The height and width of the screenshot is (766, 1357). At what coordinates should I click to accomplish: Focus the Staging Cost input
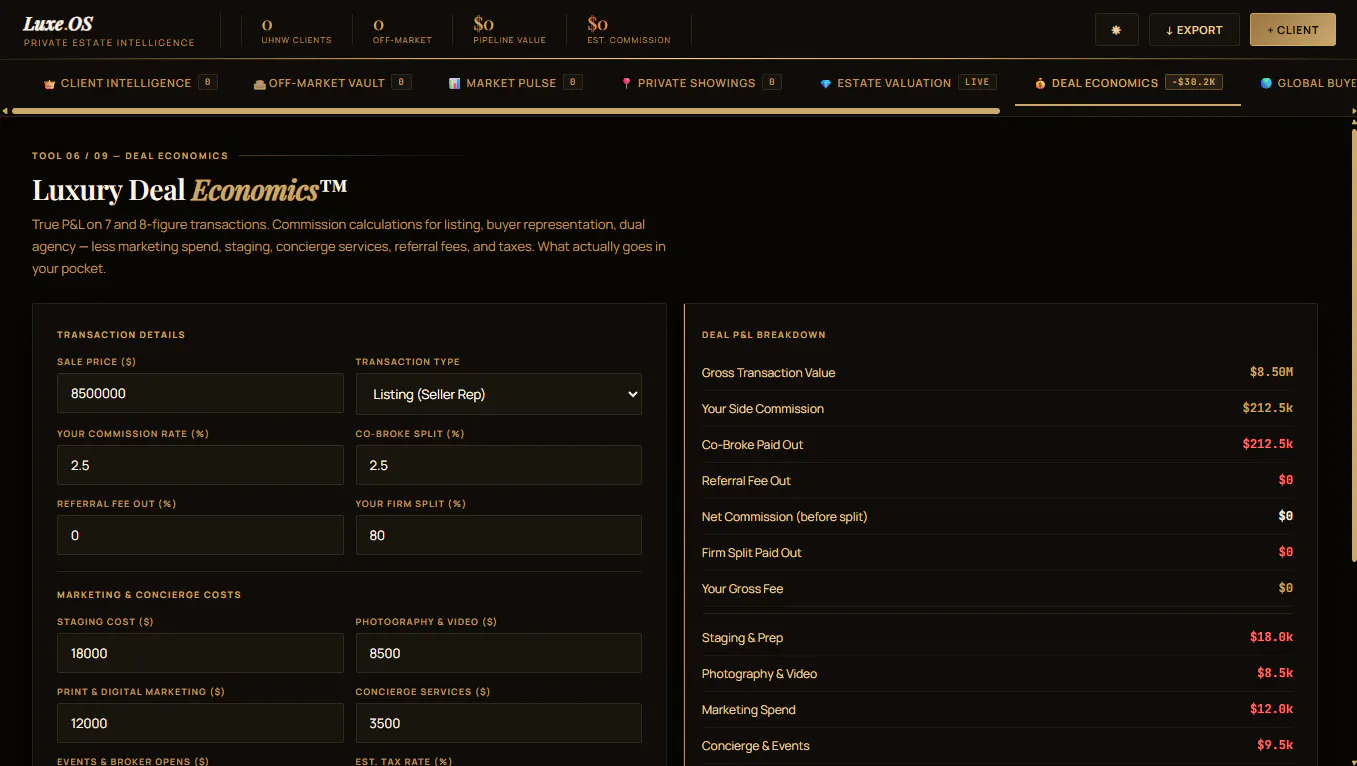[200, 653]
